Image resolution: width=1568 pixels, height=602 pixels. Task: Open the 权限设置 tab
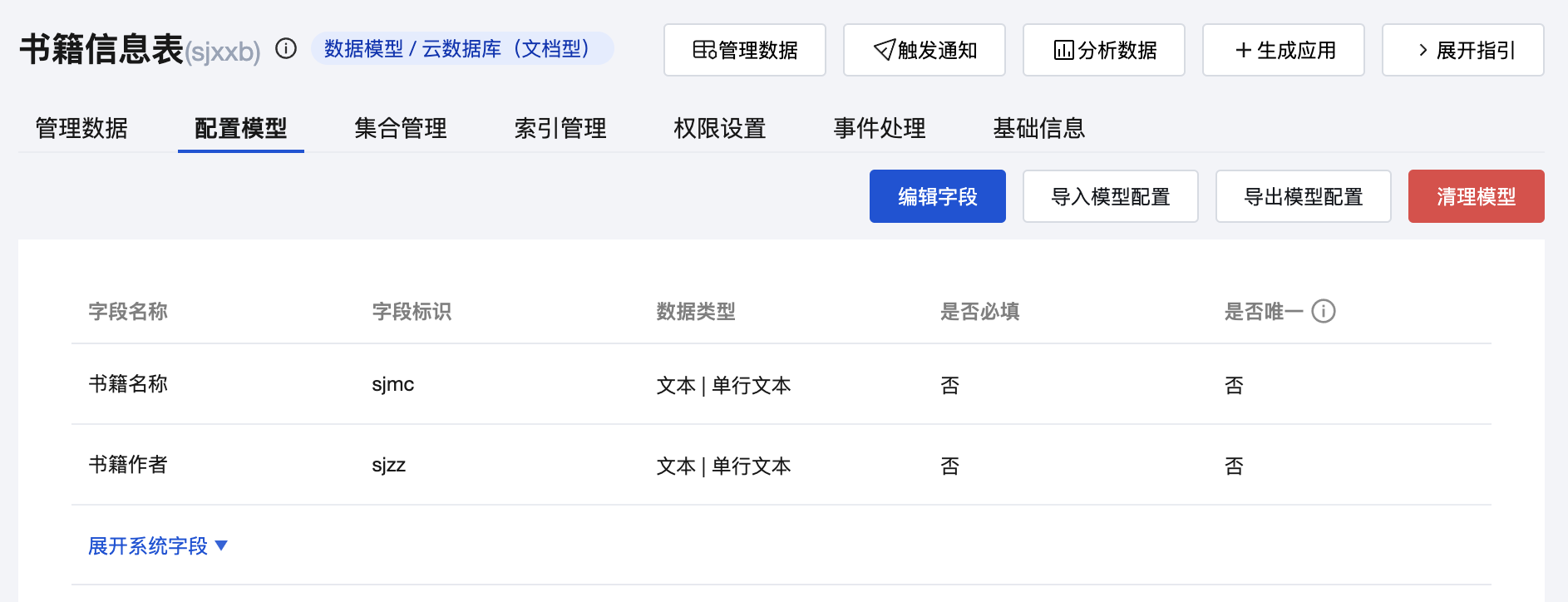[719, 128]
